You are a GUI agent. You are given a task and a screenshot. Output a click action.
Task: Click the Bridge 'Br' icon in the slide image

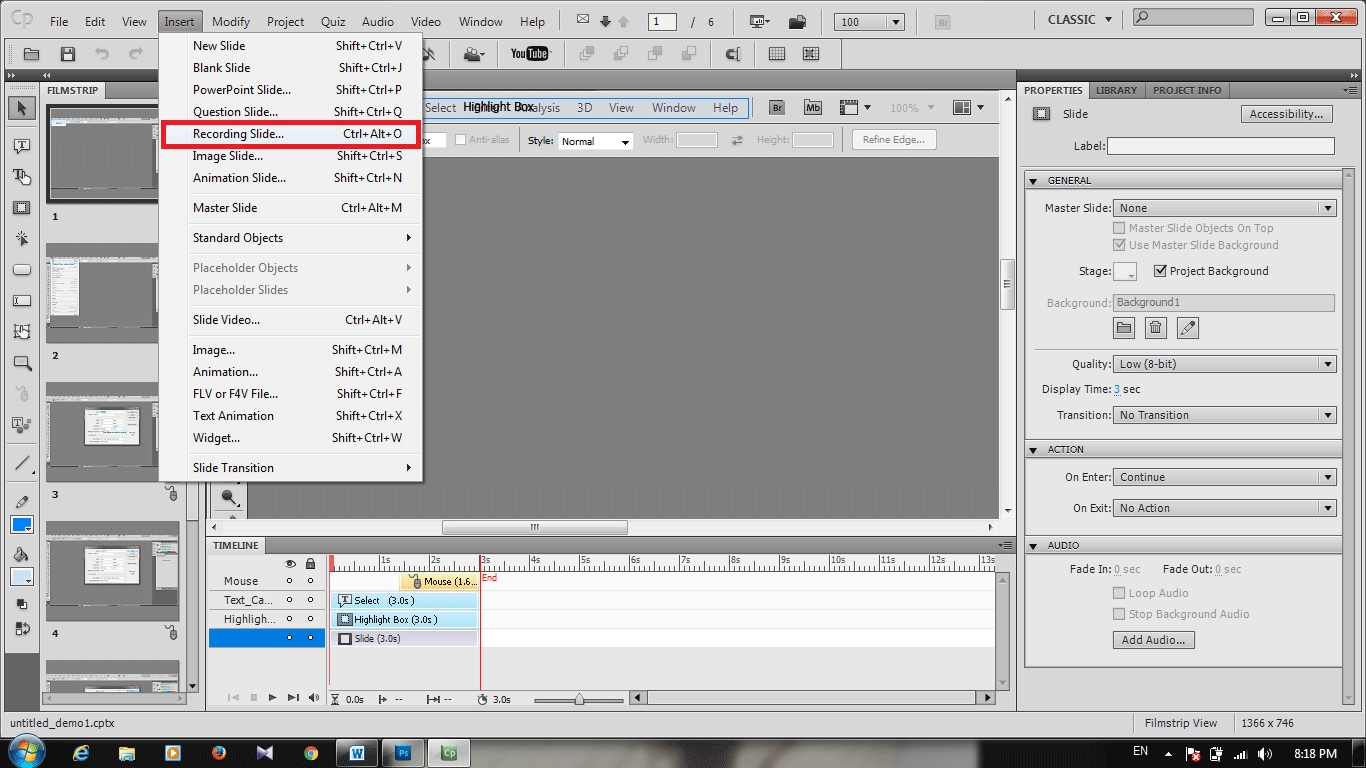[x=777, y=108]
